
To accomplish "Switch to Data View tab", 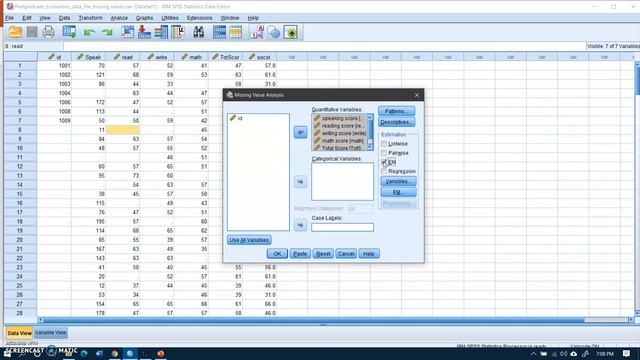I will point(19,333).
